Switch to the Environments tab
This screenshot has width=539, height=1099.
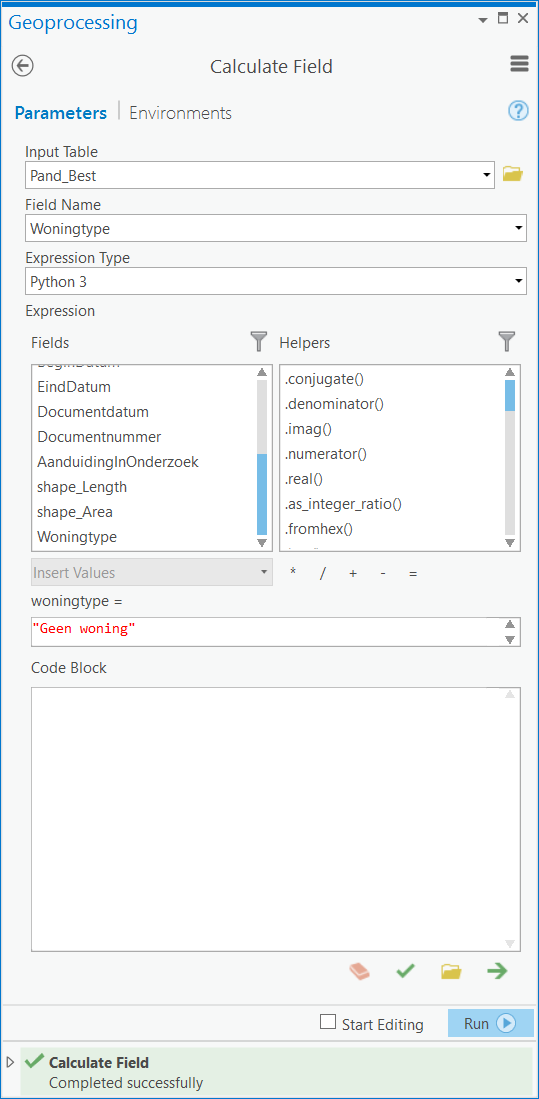(180, 113)
